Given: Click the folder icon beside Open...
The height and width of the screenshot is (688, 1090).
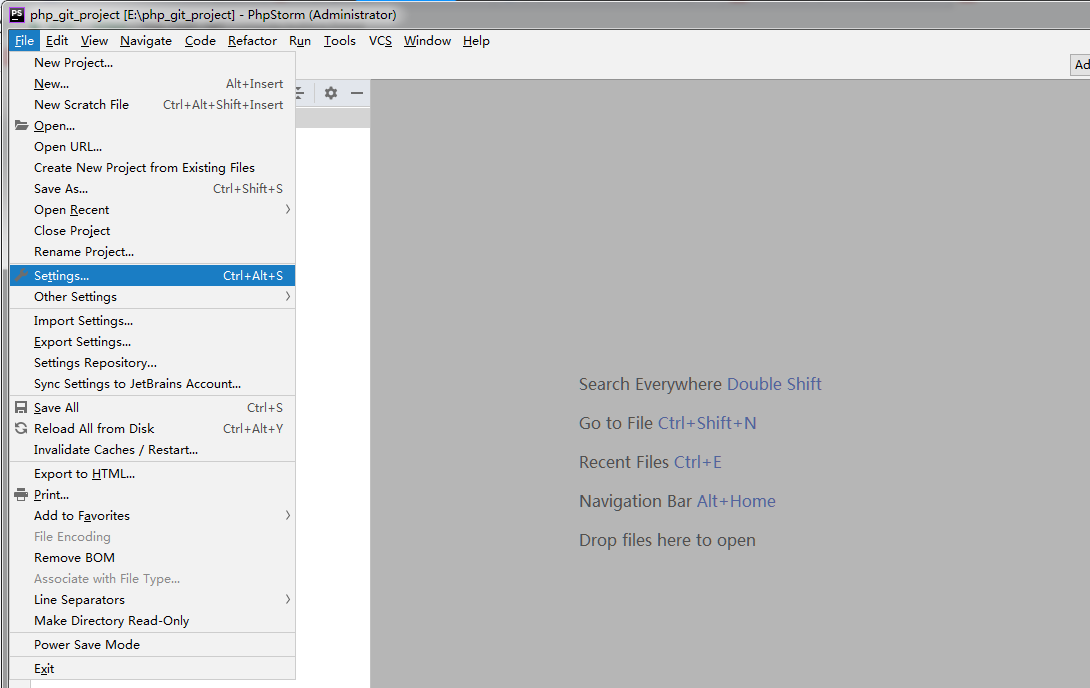Looking at the screenshot, I should coord(22,126).
